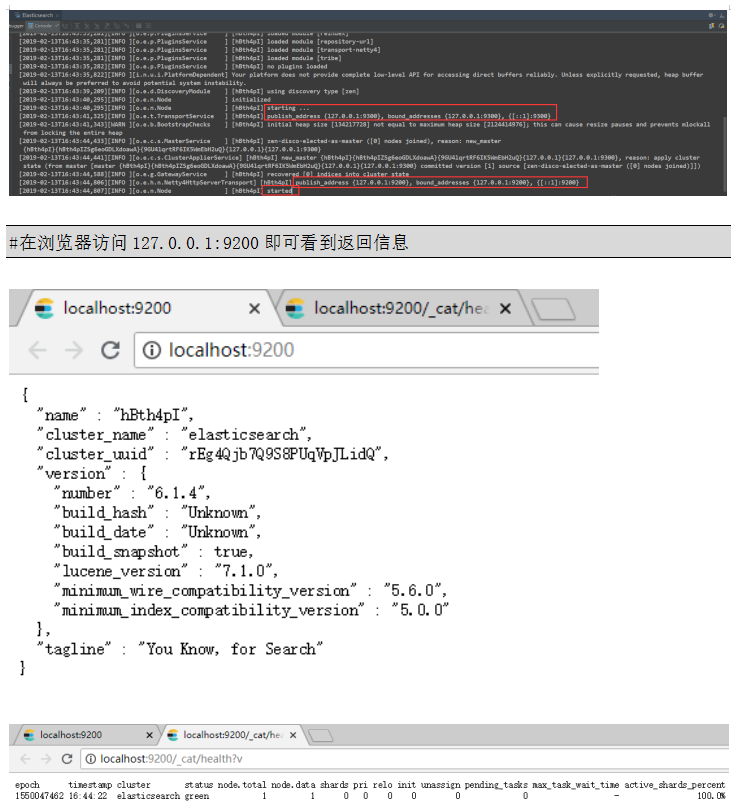Click the favicon on the large _cat/he tab
Viewport: 742px width, 812px height.
coord(295,309)
